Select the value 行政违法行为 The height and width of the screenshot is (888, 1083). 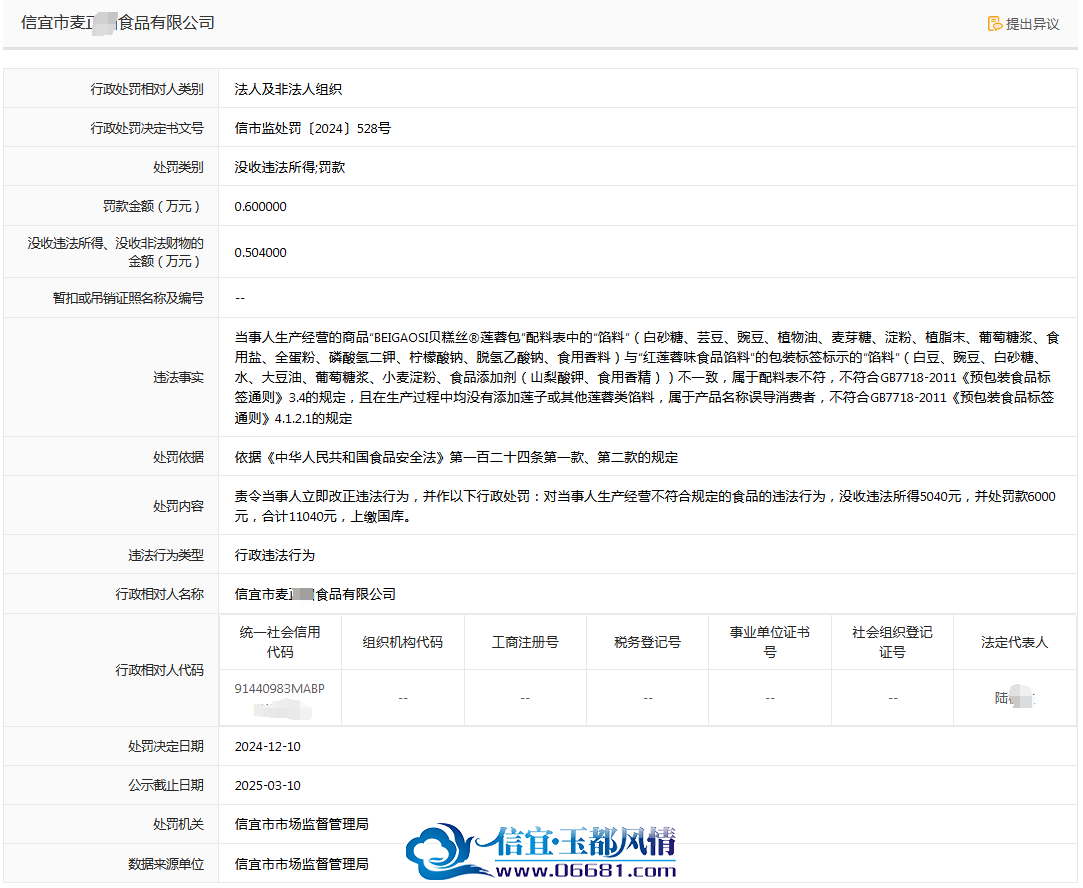pos(274,555)
